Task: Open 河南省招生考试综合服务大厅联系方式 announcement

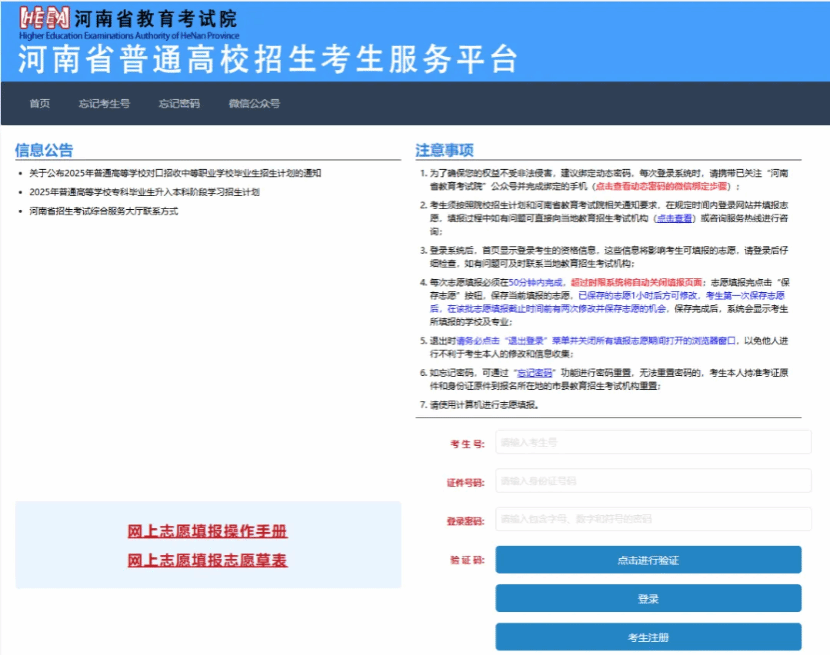Action: (x=103, y=211)
